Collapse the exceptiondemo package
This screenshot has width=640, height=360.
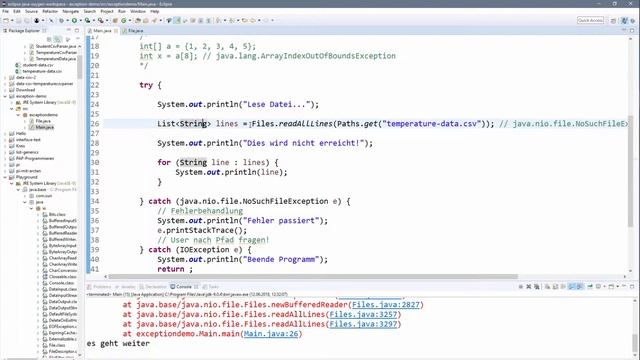pyautogui.click(x=18, y=115)
